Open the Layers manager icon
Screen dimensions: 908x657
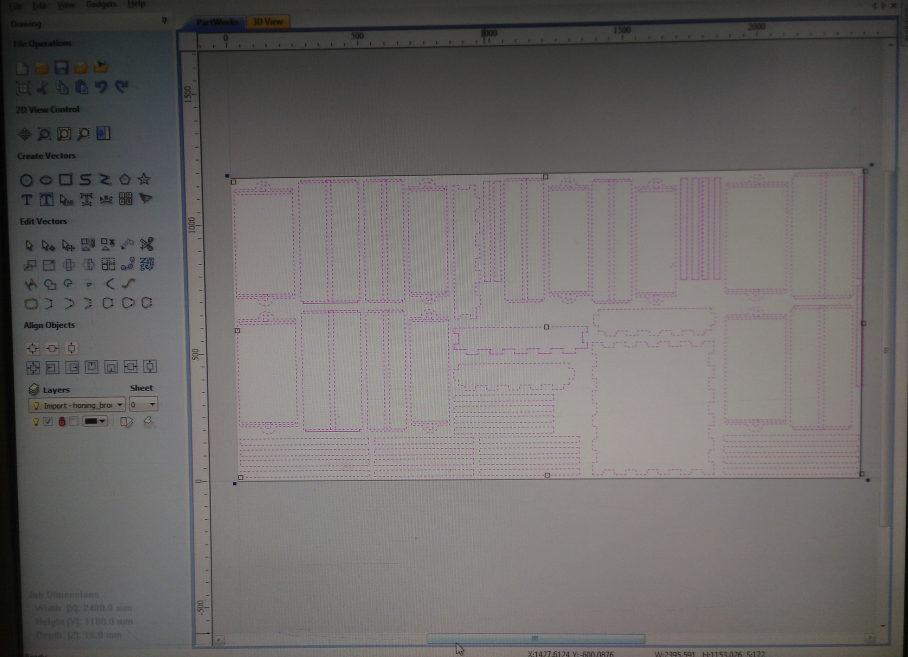point(34,390)
